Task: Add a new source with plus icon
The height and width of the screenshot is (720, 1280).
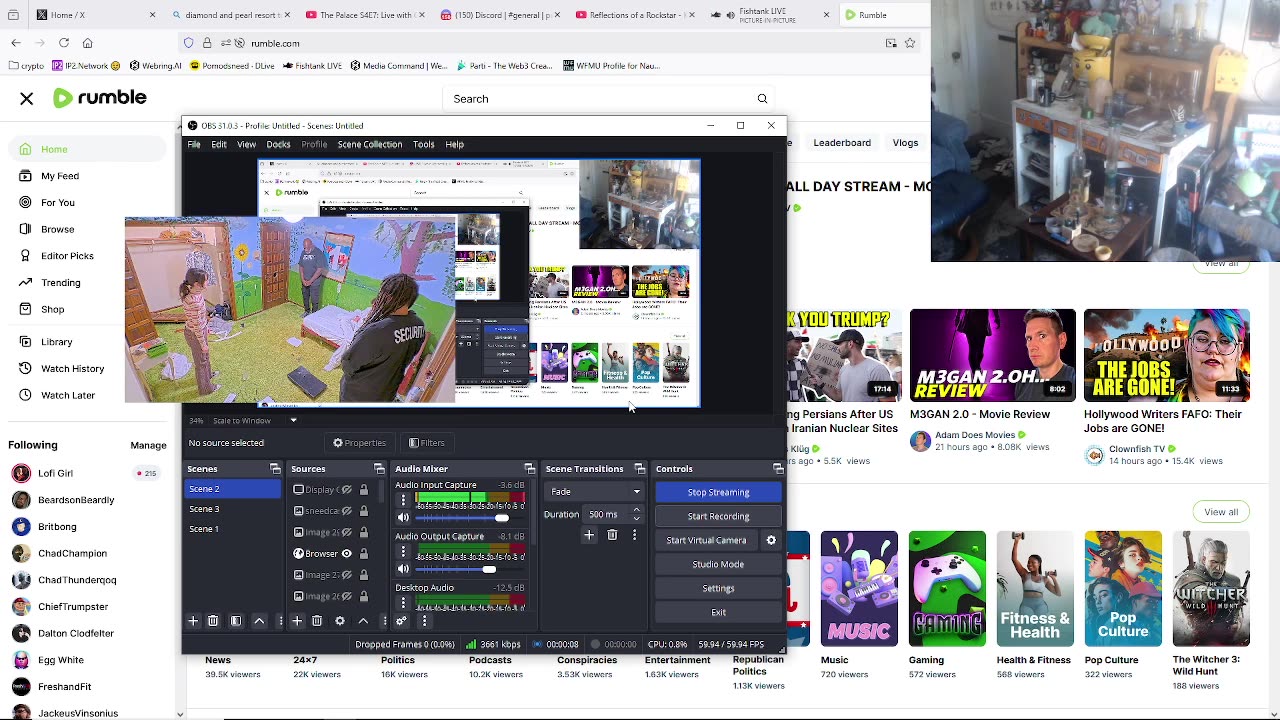Action: pos(296,621)
